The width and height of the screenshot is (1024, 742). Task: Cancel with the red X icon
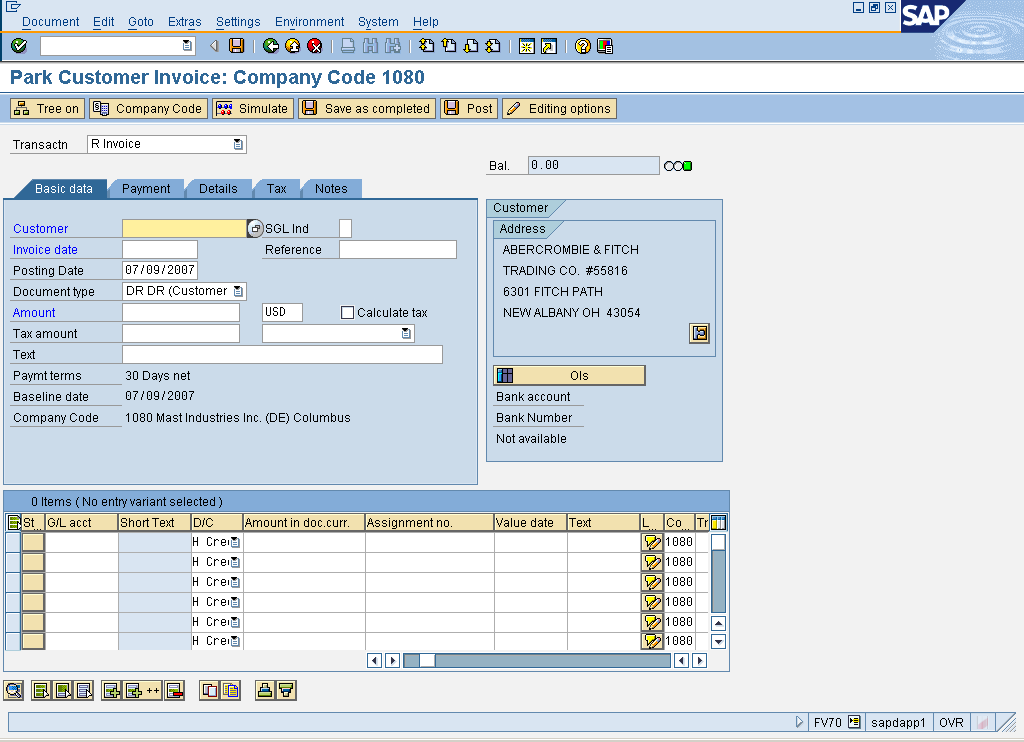[x=315, y=46]
